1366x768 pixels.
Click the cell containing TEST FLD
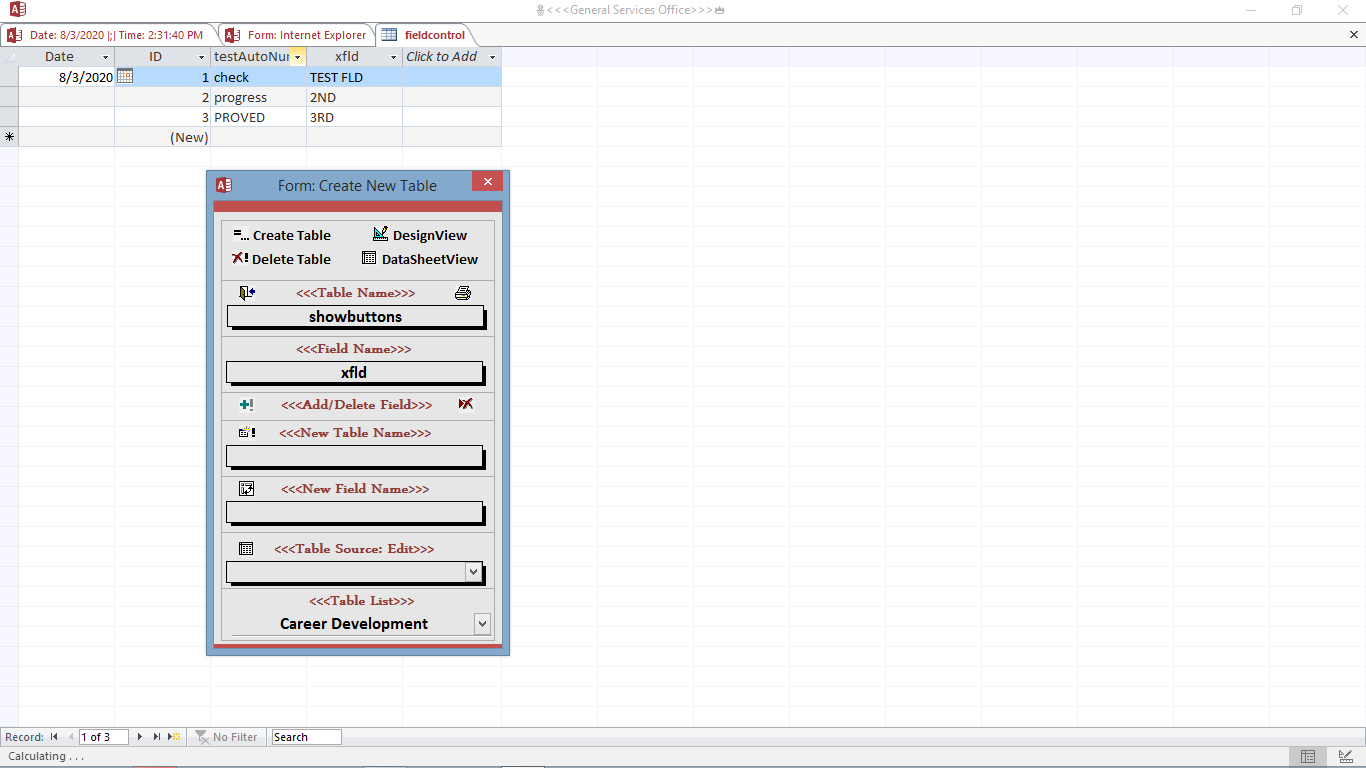click(x=354, y=77)
